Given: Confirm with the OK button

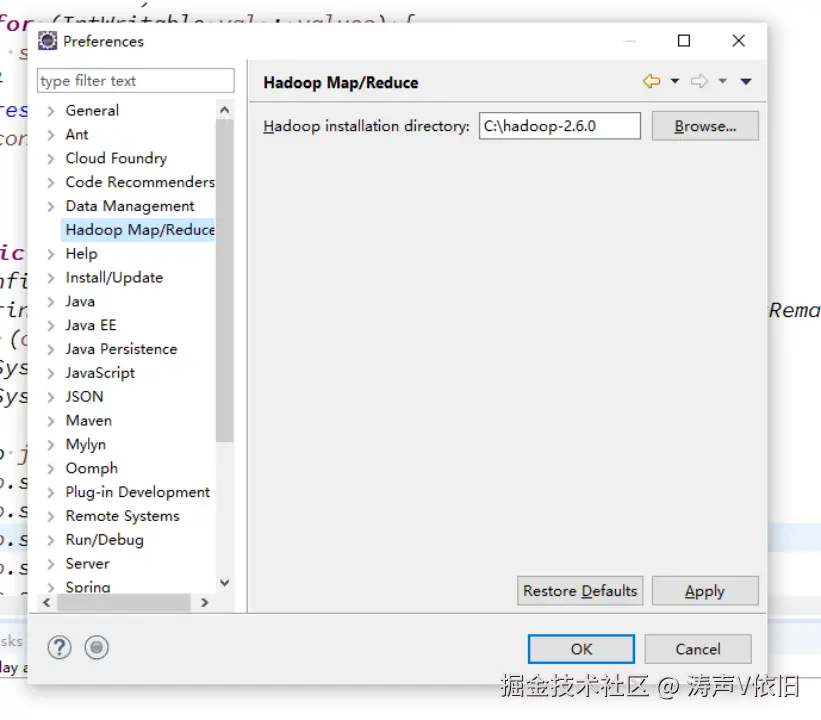Looking at the screenshot, I should point(581,649).
